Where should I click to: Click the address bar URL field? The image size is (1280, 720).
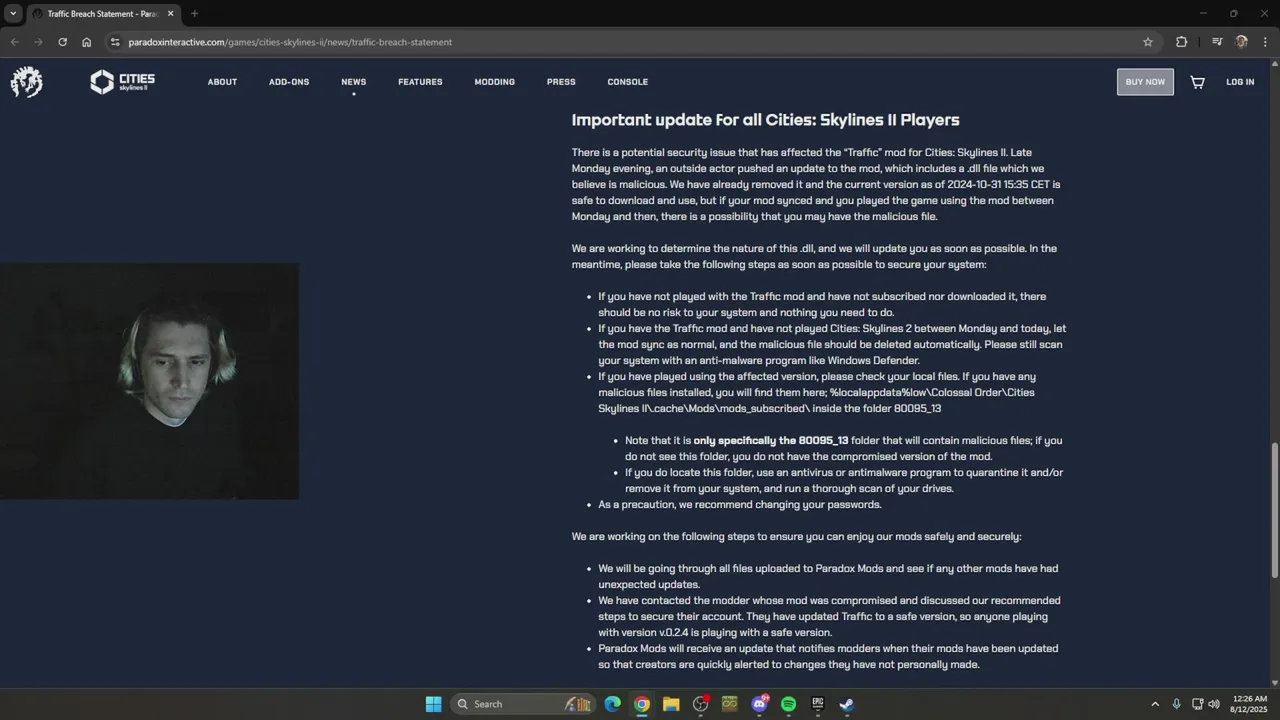point(630,42)
